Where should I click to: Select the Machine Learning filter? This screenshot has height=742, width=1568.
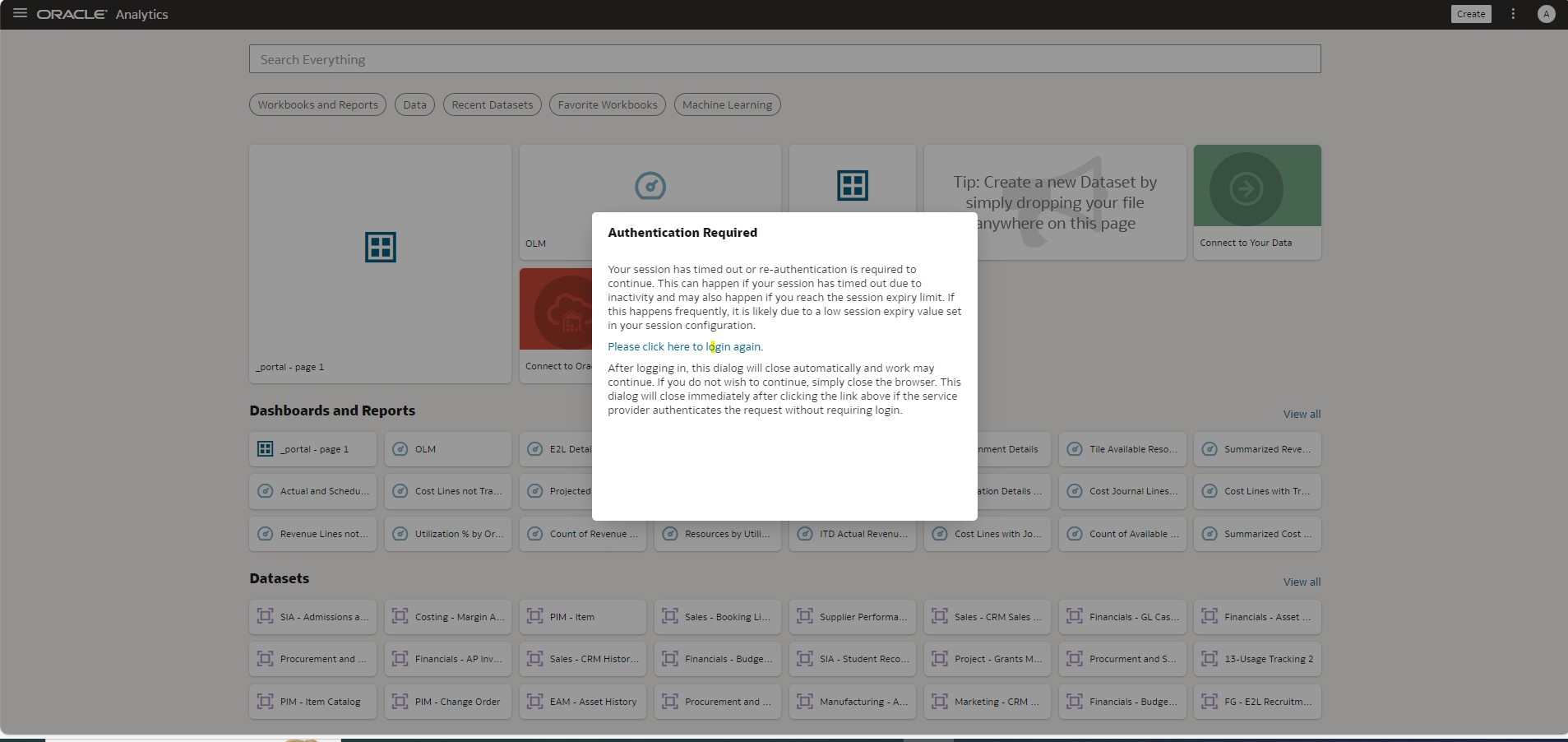click(x=727, y=104)
